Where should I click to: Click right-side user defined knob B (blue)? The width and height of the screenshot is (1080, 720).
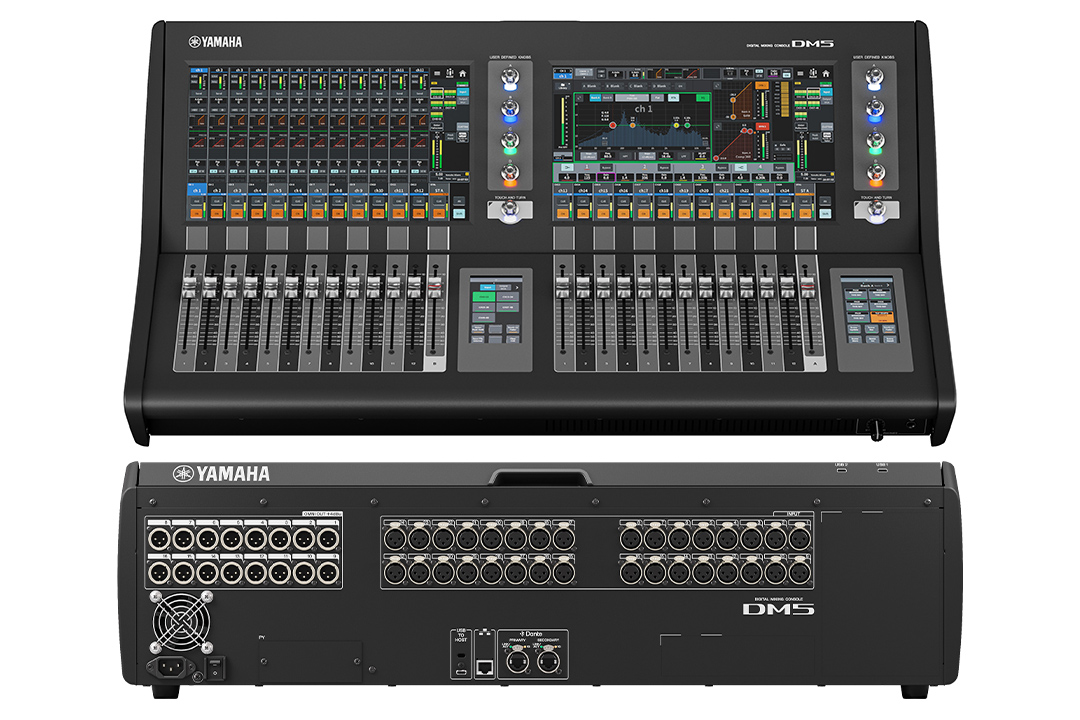point(875,109)
